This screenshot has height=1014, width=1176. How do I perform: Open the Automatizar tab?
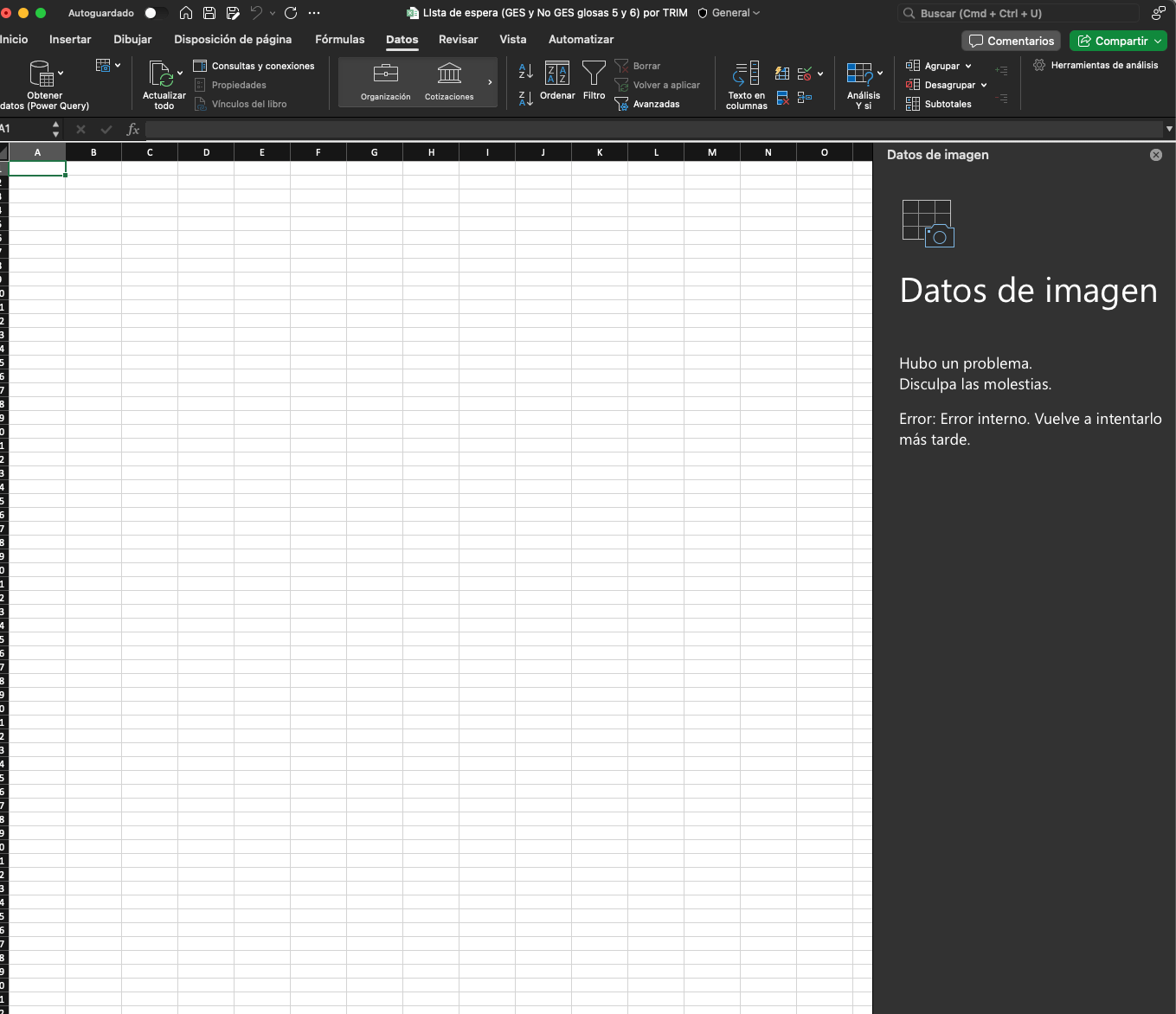[581, 40]
